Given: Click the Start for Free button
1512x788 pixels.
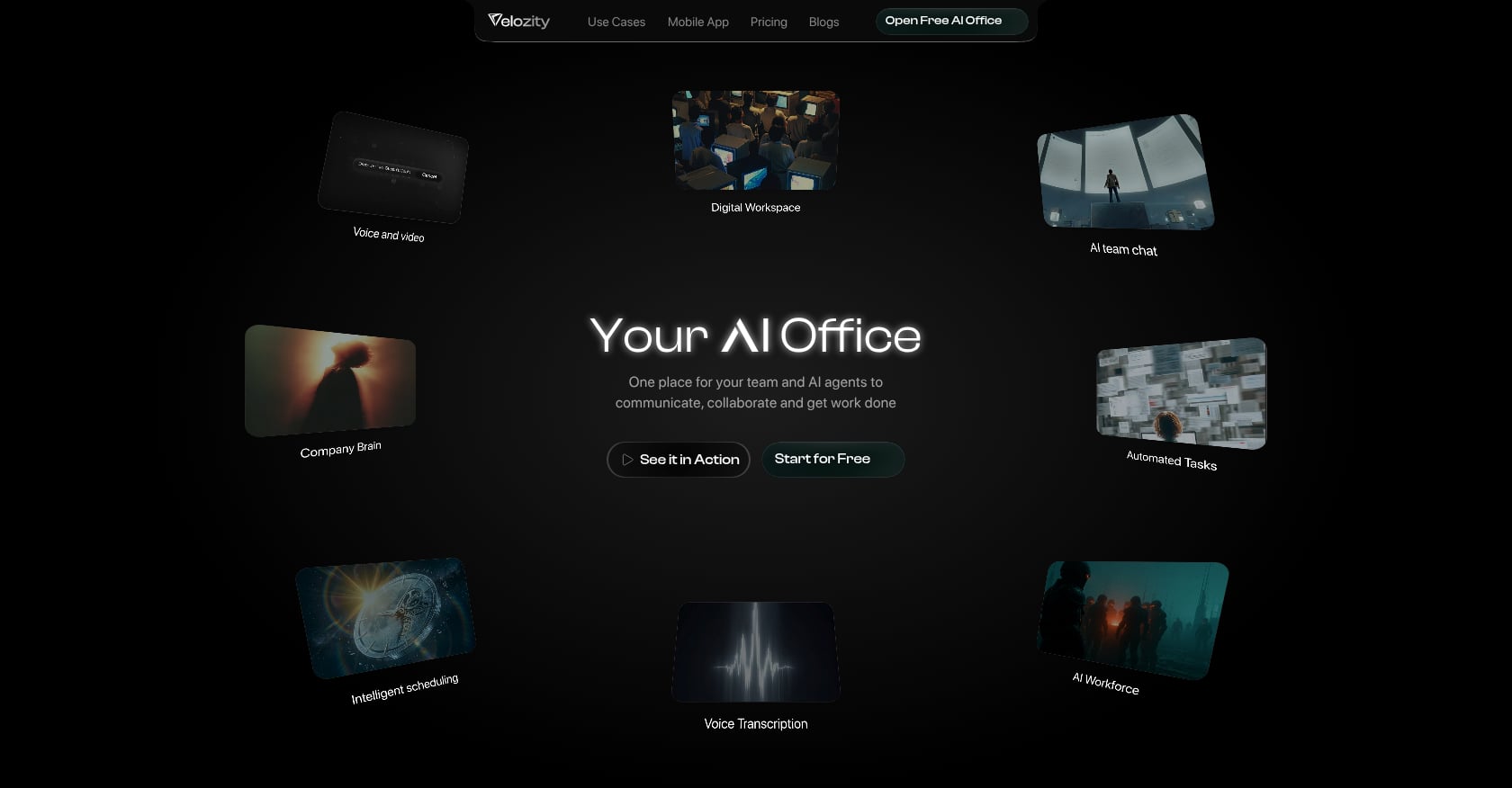Looking at the screenshot, I should point(833,459).
